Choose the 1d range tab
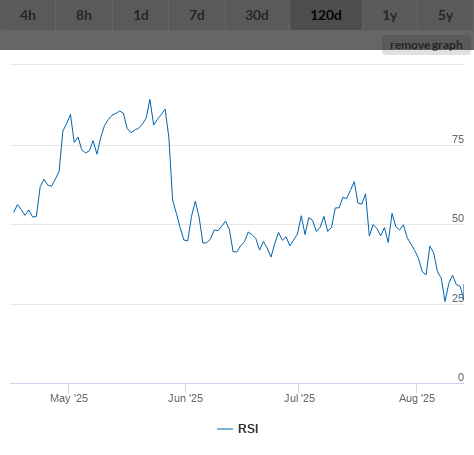The width and height of the screenshot is (474, 455). 141,15
